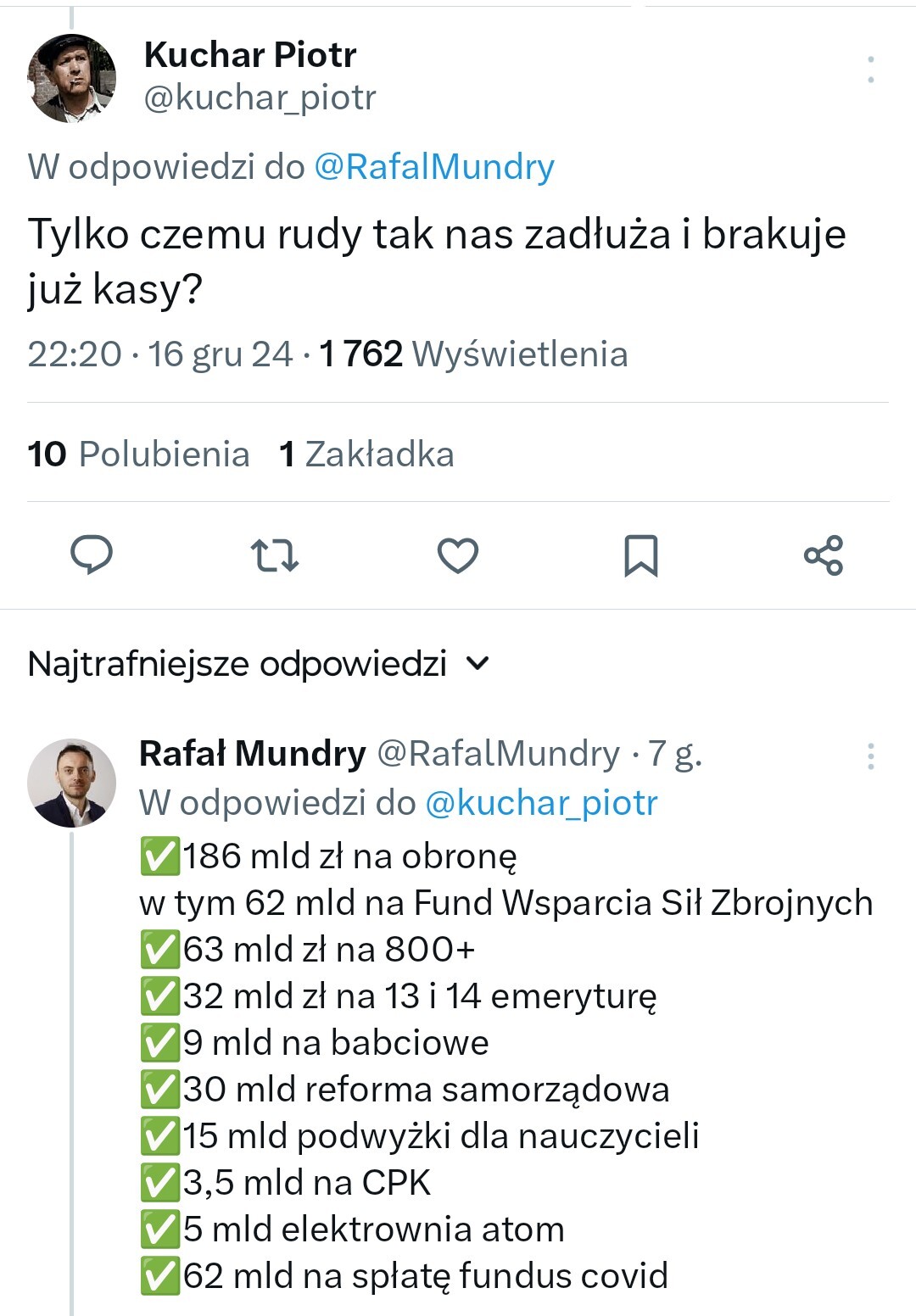View Rafał Mundry's avatar
916x1316 pixels.
pyautogui.click(x=71, y=782)
